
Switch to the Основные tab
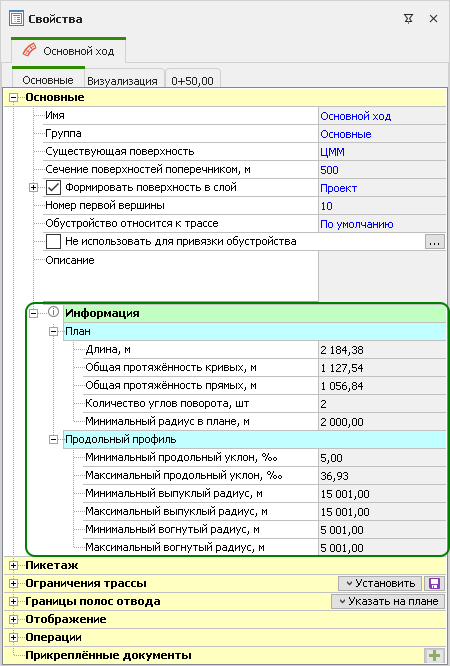pyautogui.click(x=48, y=79)
